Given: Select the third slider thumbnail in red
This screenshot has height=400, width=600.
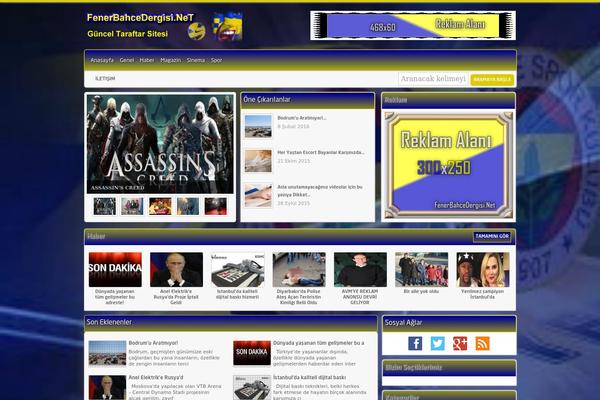Looking at the screenshot, I should [160, 206].
